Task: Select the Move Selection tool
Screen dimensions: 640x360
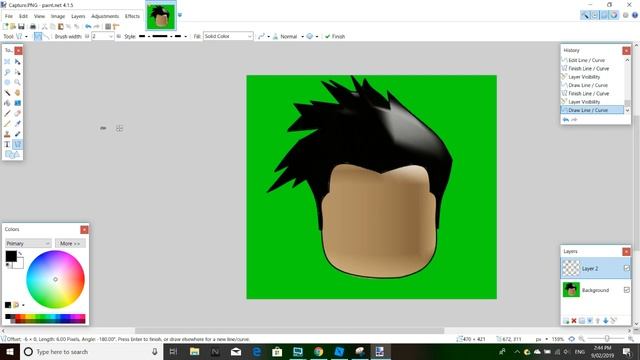Action: click(x=18, y=72)
